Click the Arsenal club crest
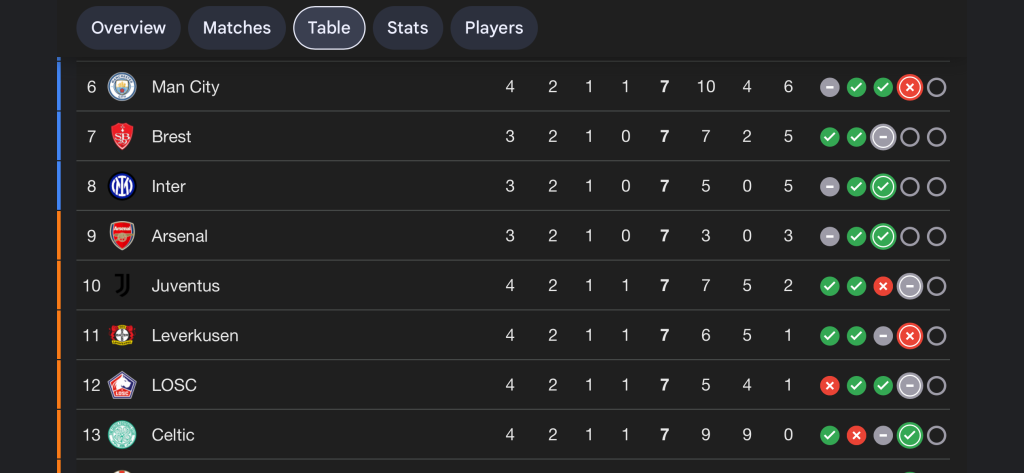The width and height of the screenshot is (1024, 473). 122,236
